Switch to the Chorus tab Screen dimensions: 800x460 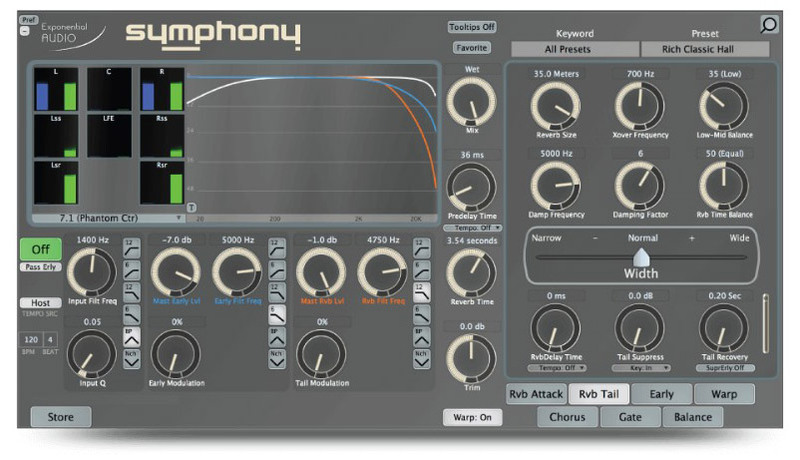(x=567, y=417)
